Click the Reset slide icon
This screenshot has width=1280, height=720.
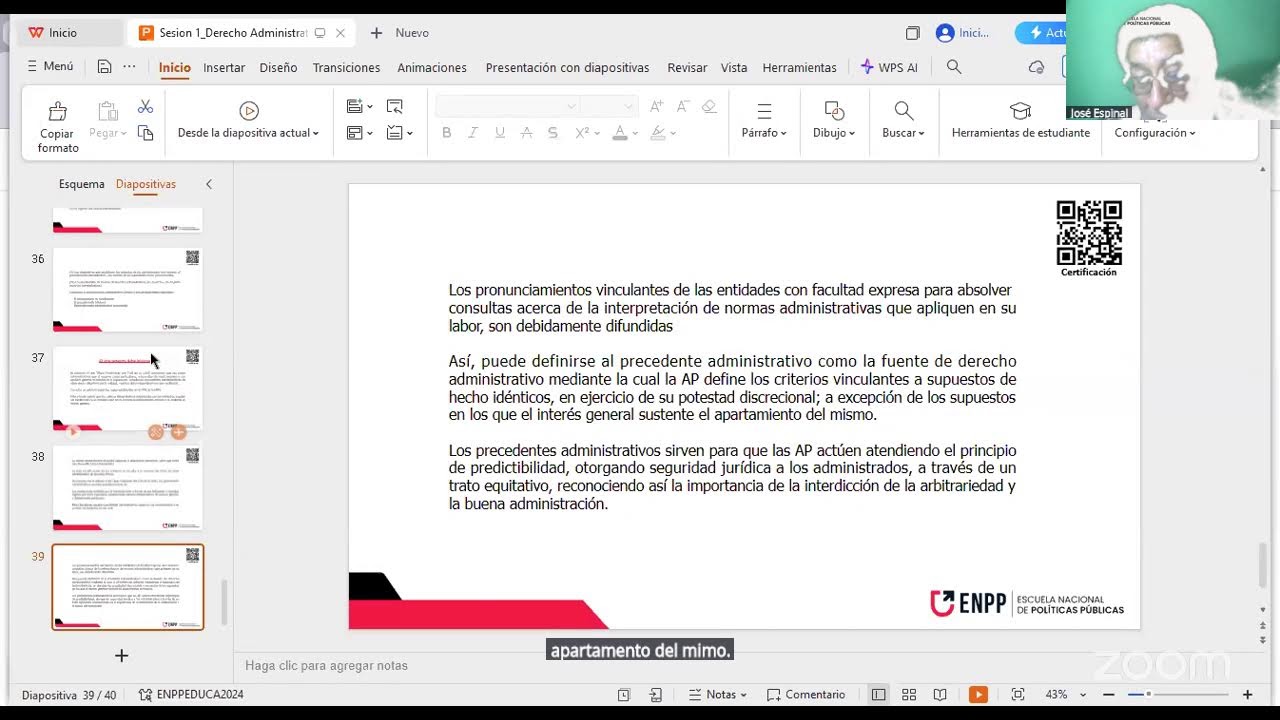(x=395, y=106)
